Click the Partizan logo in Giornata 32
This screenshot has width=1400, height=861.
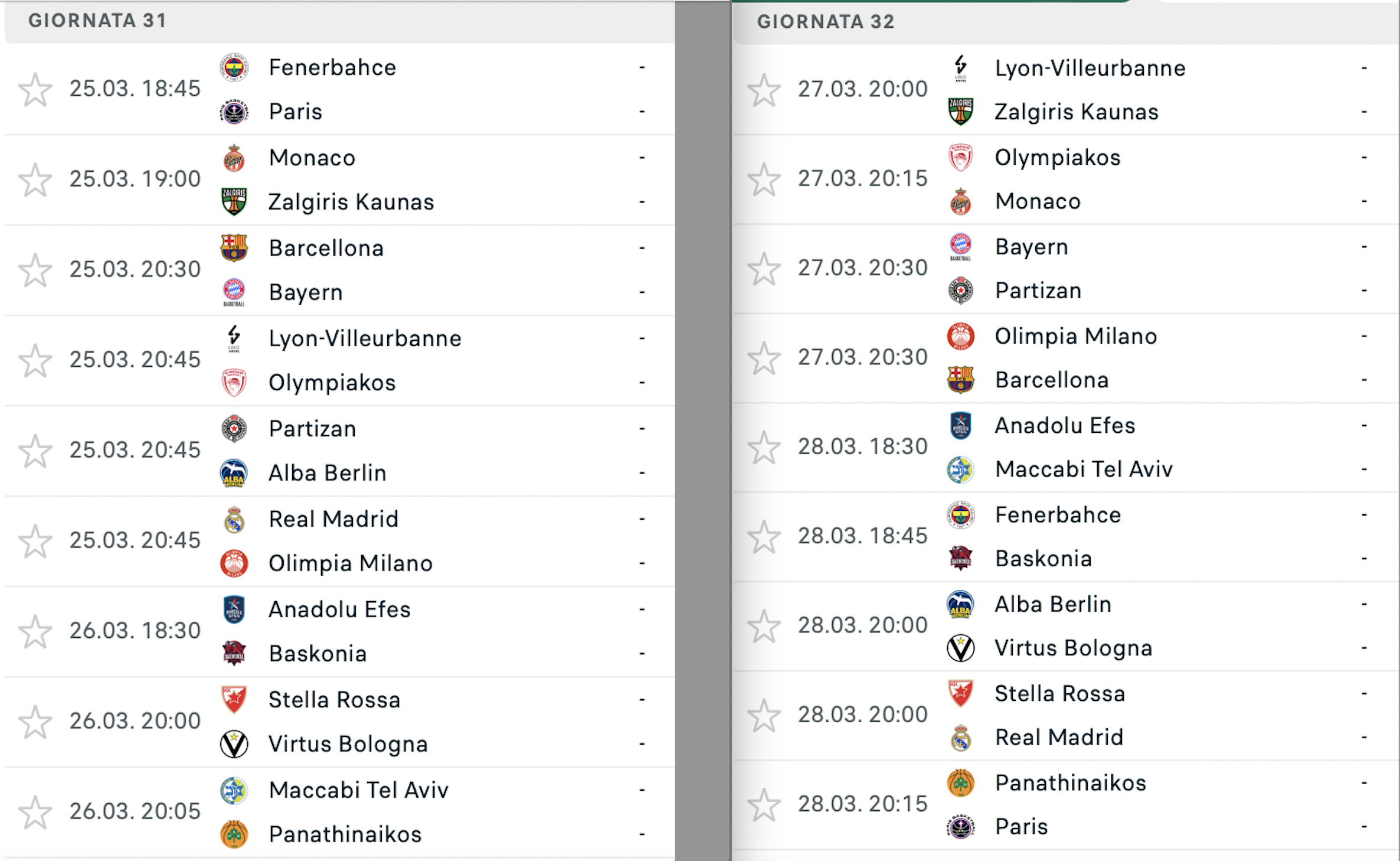click(x=960, y=291)
